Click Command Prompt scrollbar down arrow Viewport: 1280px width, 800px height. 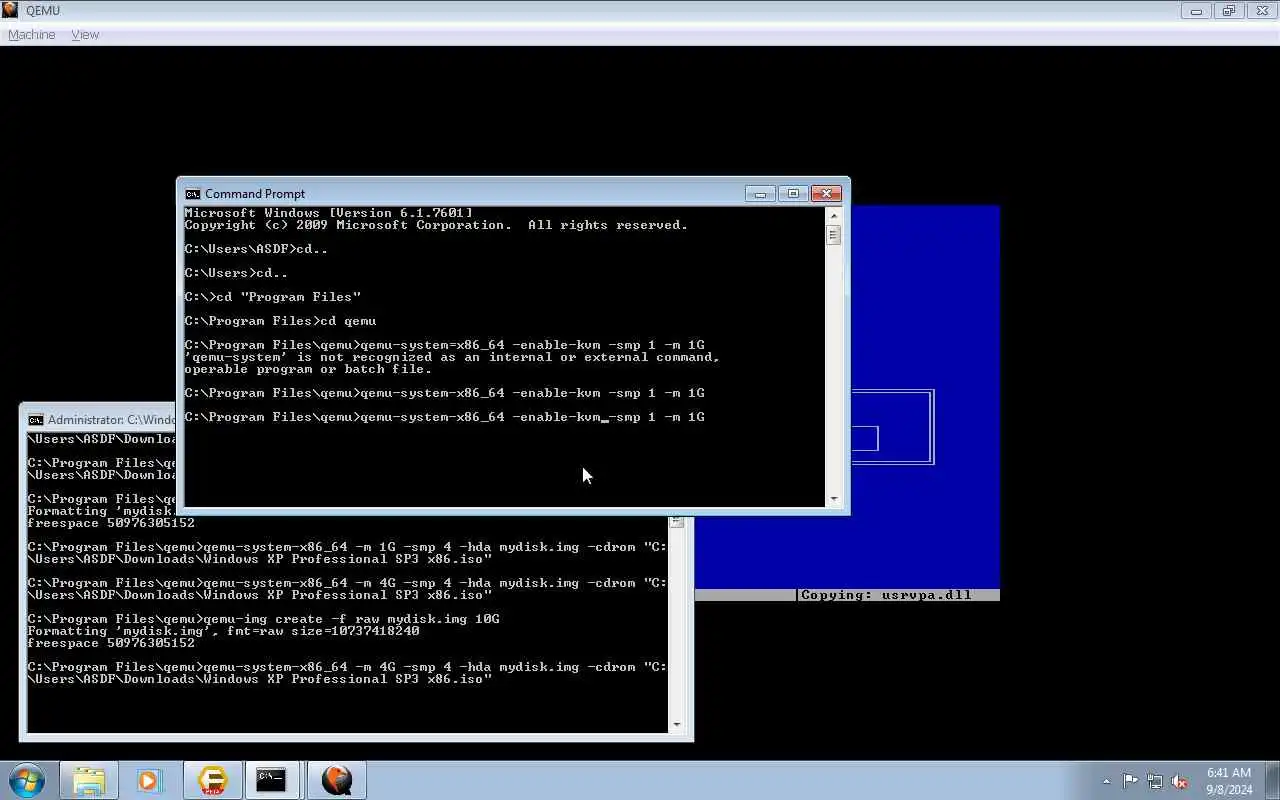click(833, 499)
